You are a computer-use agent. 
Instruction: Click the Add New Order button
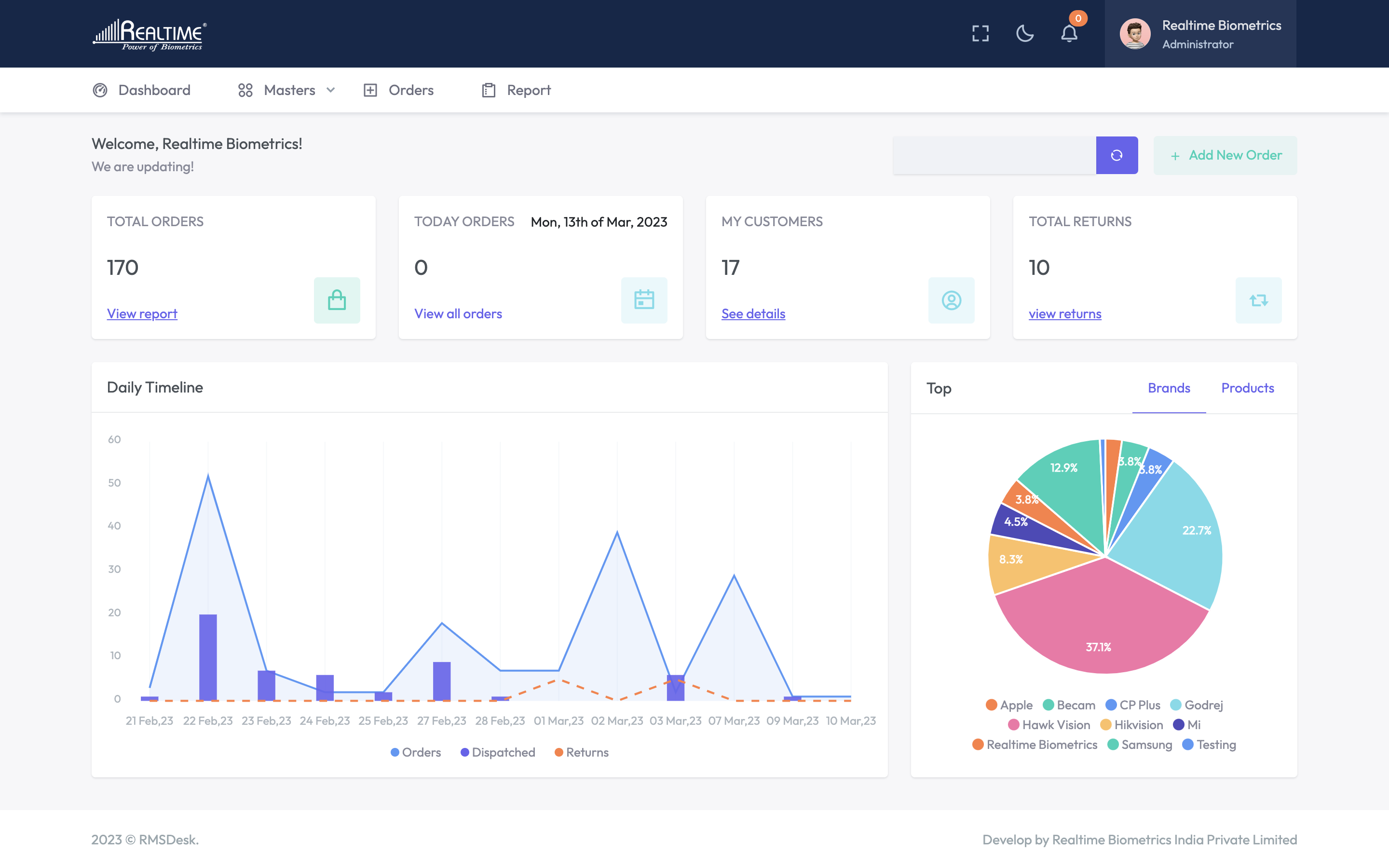point(1226,155)
